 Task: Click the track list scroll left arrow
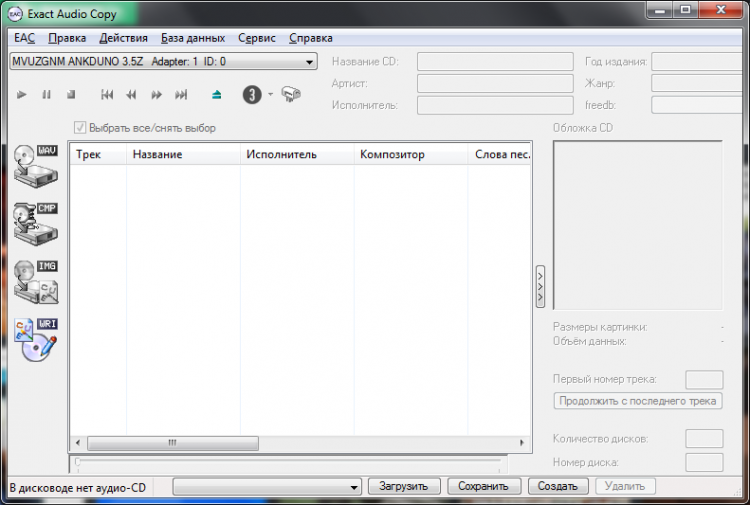(x=78, y=443)
